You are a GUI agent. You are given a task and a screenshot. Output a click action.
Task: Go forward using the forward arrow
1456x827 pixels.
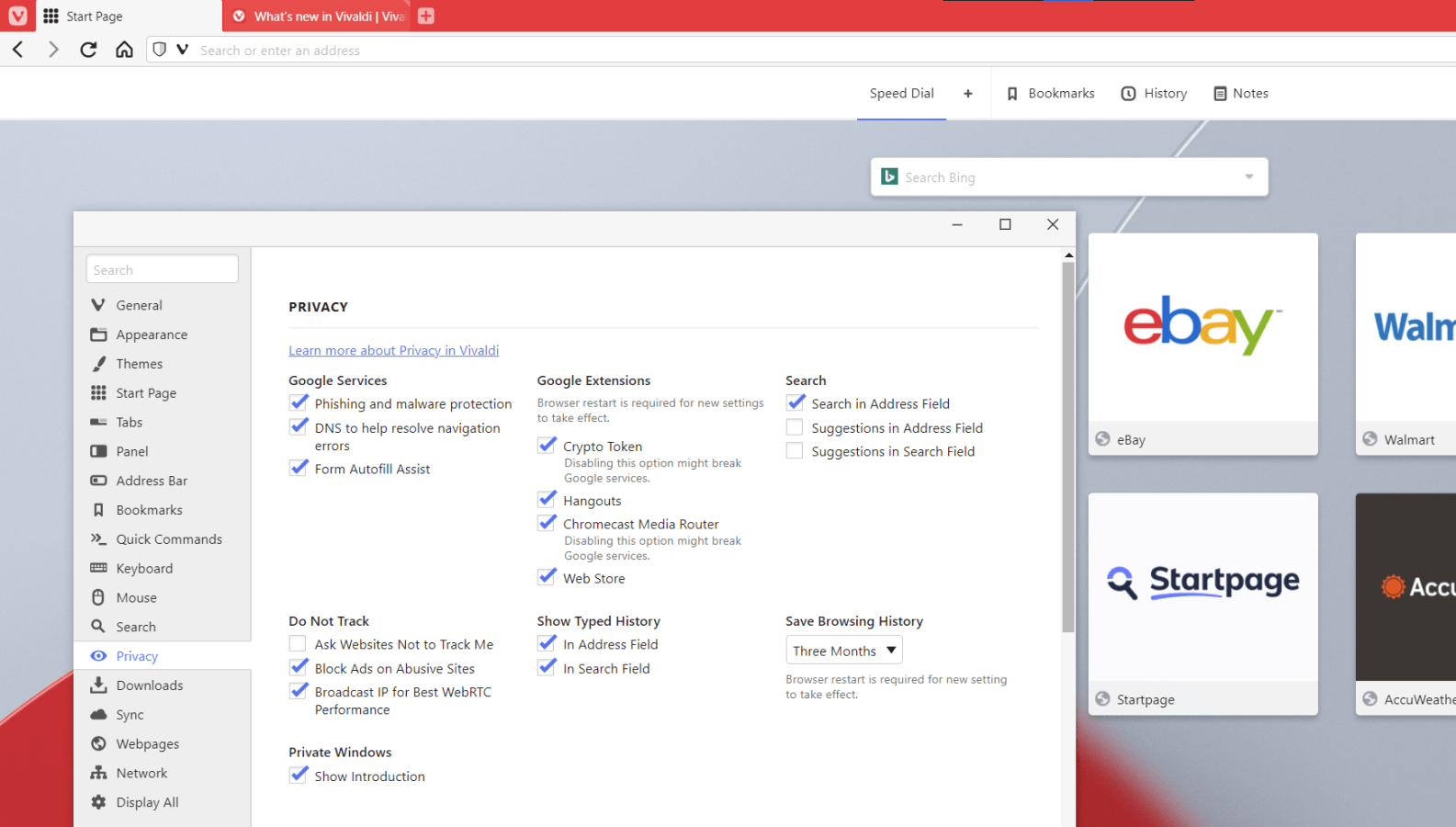pos(53,50)
